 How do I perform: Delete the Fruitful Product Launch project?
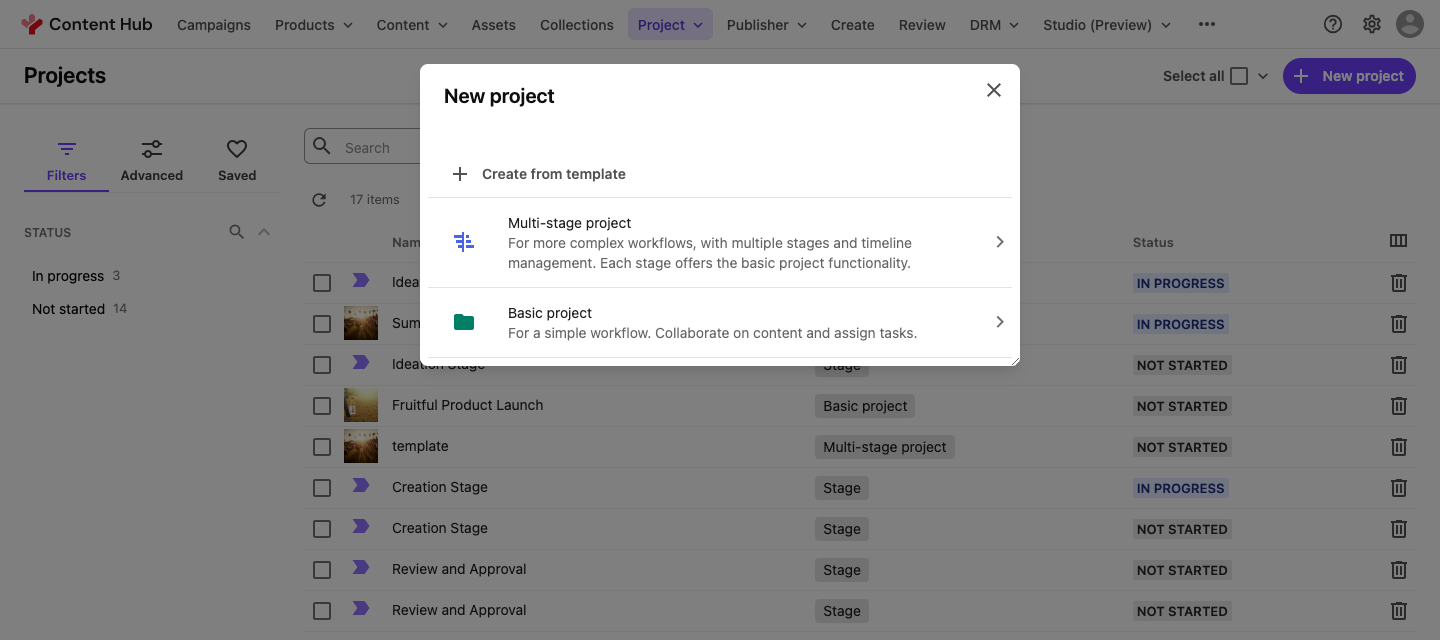[1398, 405]
